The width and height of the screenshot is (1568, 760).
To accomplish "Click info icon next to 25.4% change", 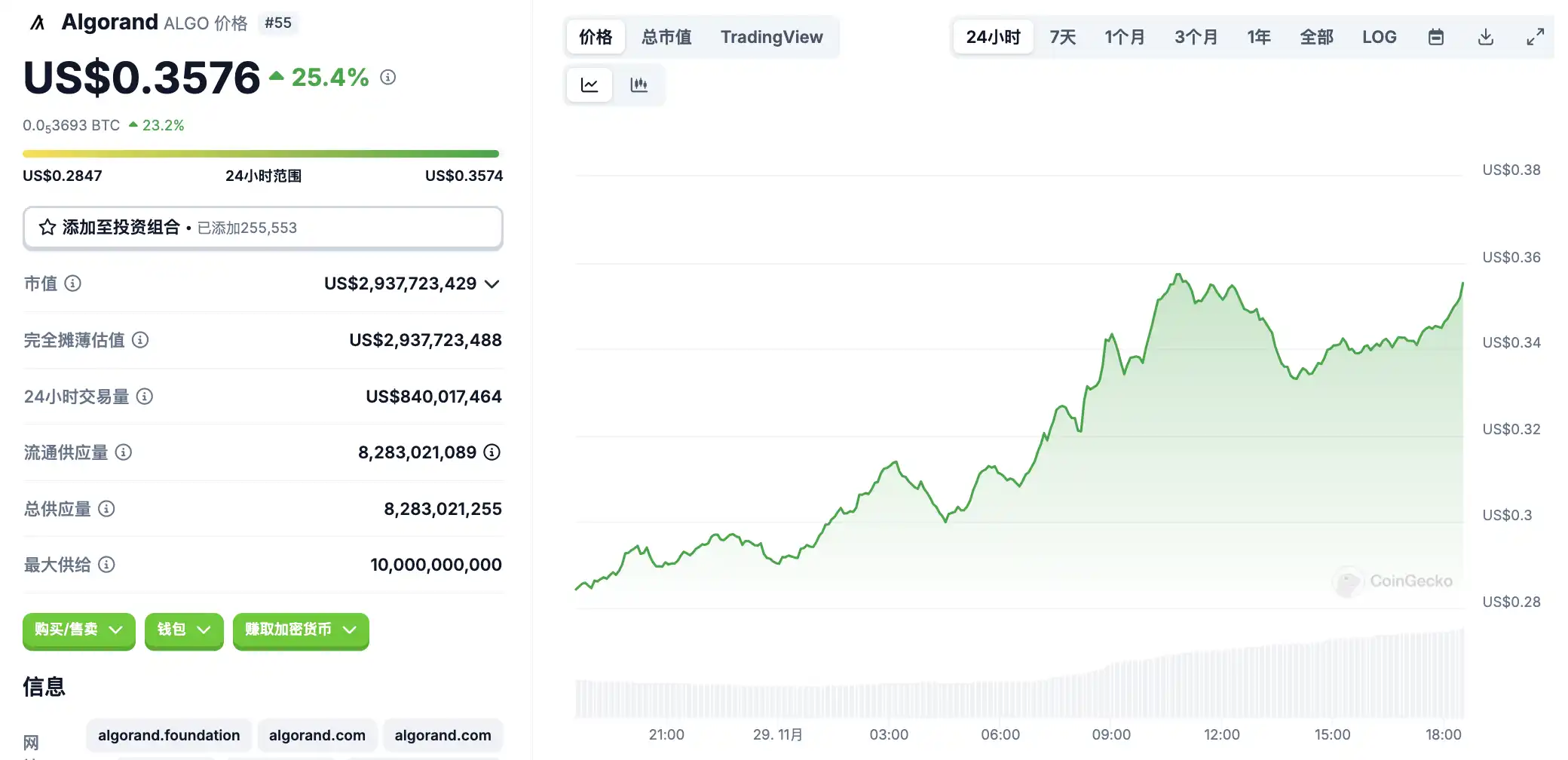I will [x=388, y=77].
